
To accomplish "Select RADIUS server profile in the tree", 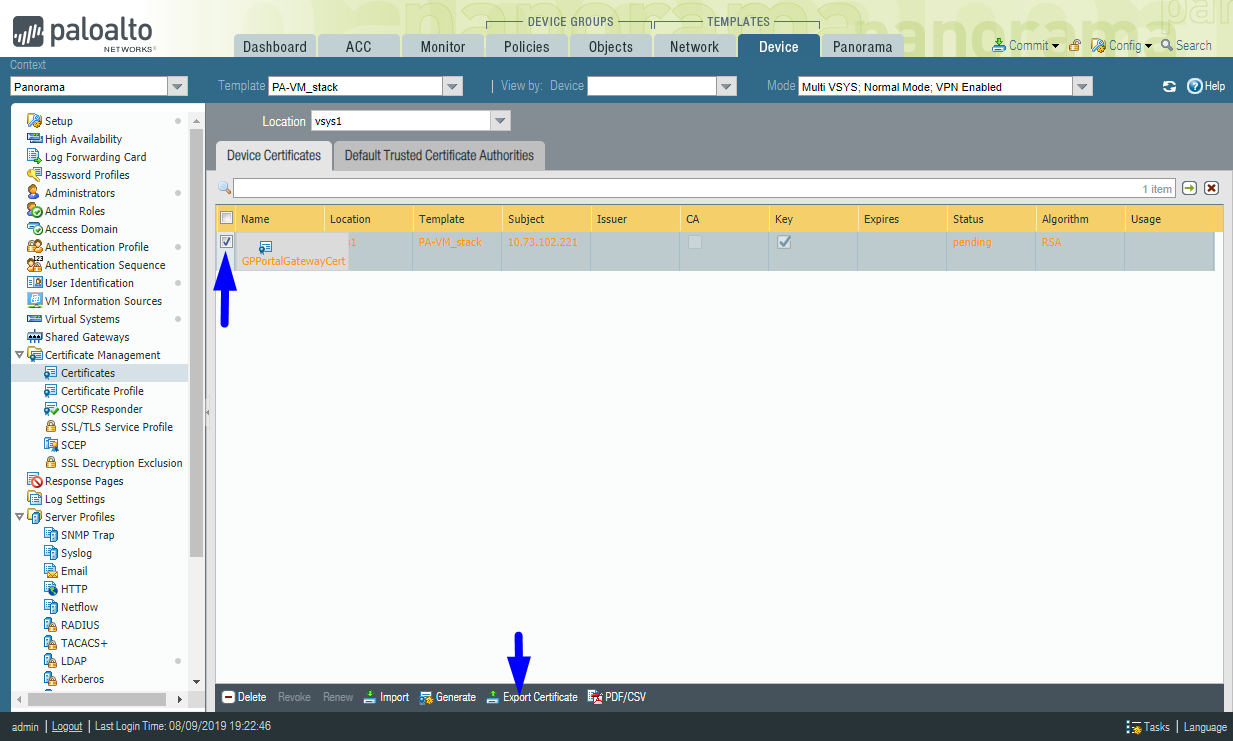I will [80, 625].
